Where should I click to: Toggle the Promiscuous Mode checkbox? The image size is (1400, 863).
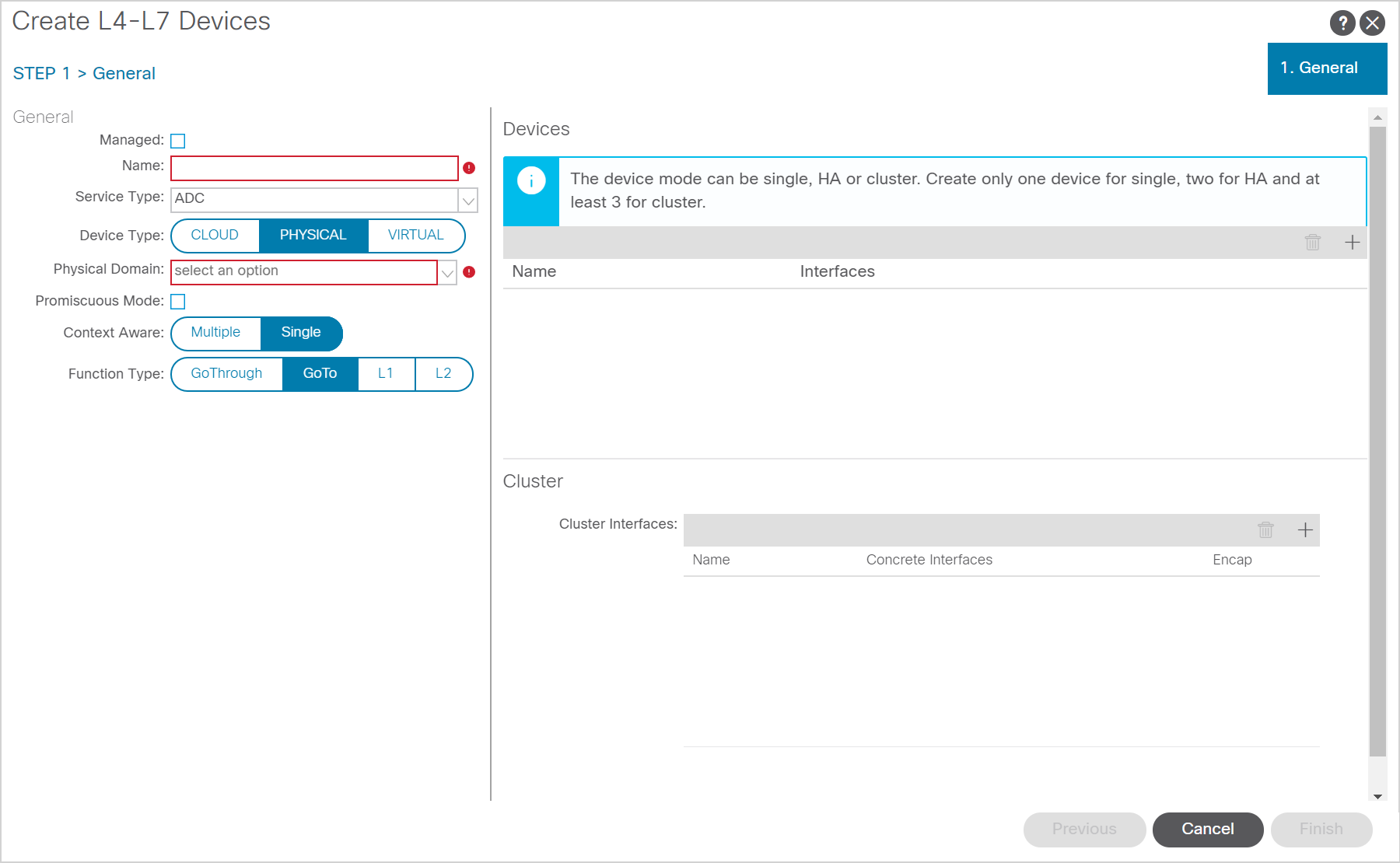coord(178,302)
